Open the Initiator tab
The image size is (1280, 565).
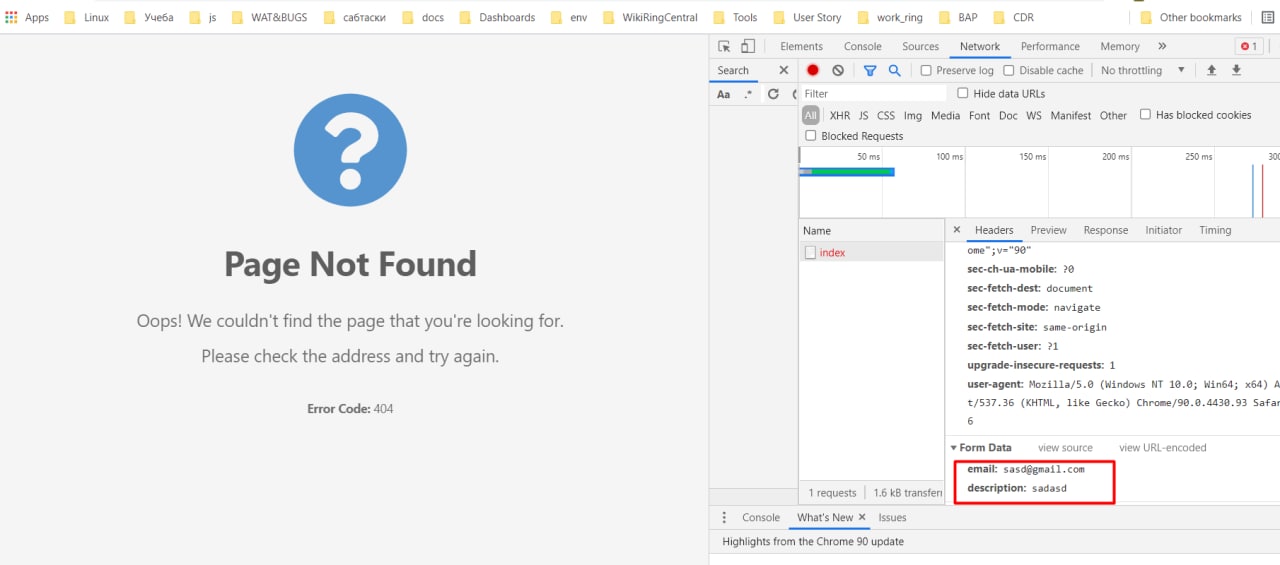(1163, 230)
